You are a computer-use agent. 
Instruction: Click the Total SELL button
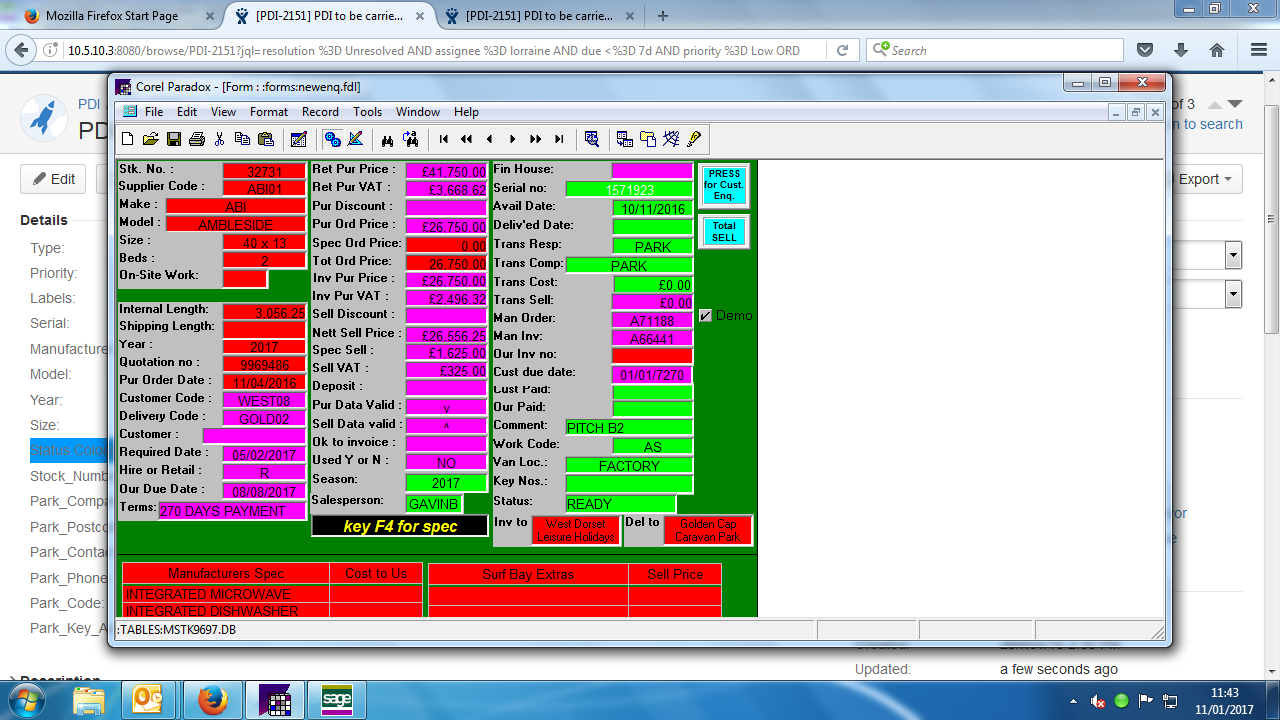coord(724,231)
